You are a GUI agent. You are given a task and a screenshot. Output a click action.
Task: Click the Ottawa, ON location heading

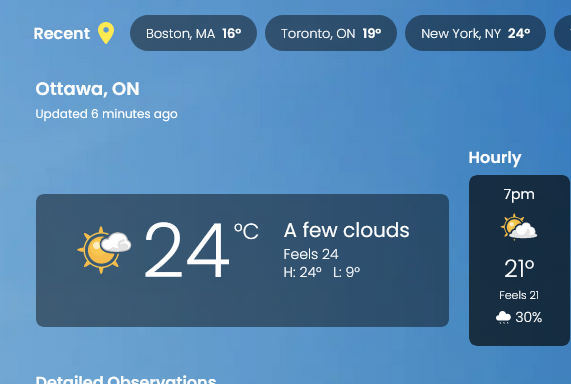click(x=87, y=89)
